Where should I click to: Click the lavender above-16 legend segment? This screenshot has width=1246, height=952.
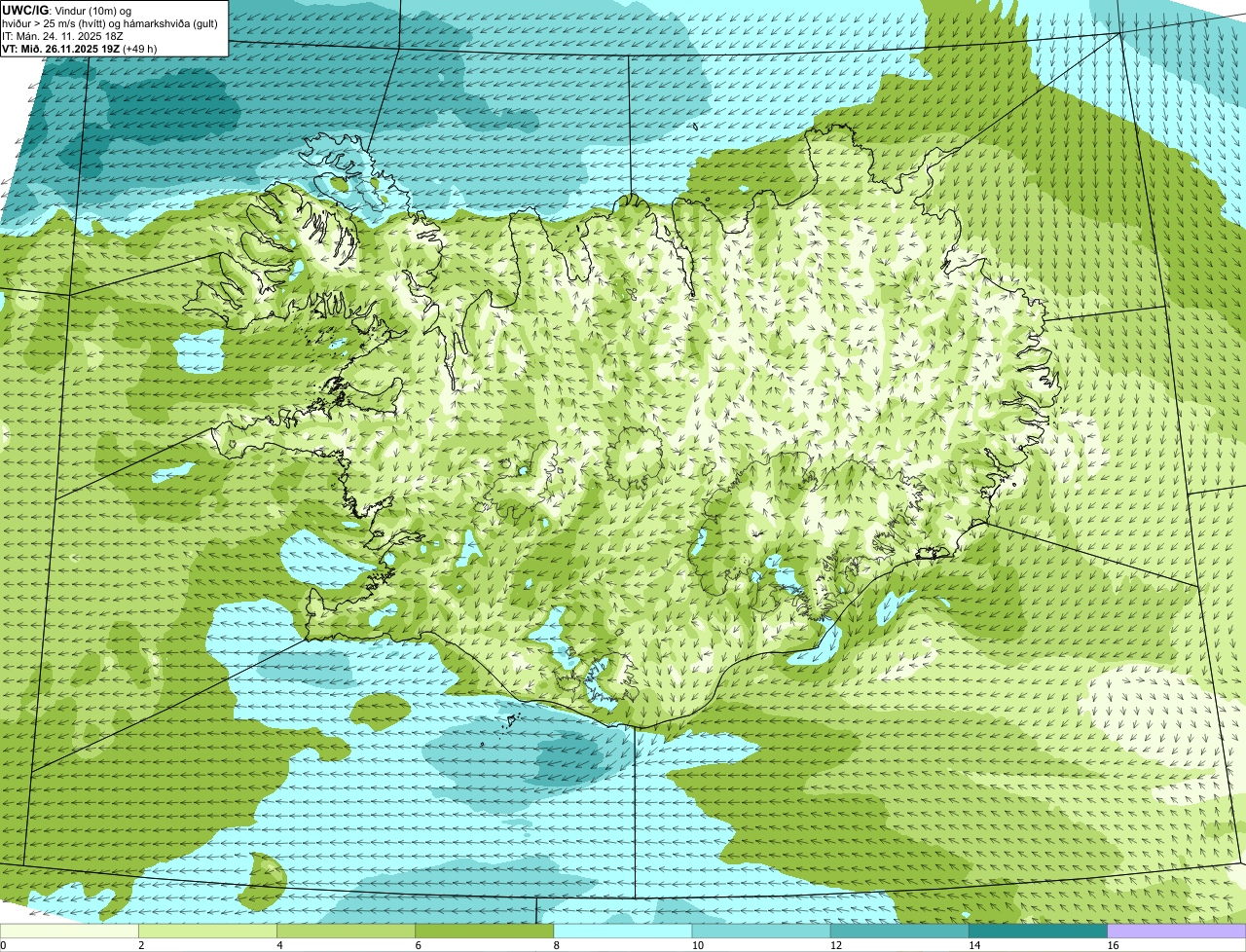click(1177, 932)
